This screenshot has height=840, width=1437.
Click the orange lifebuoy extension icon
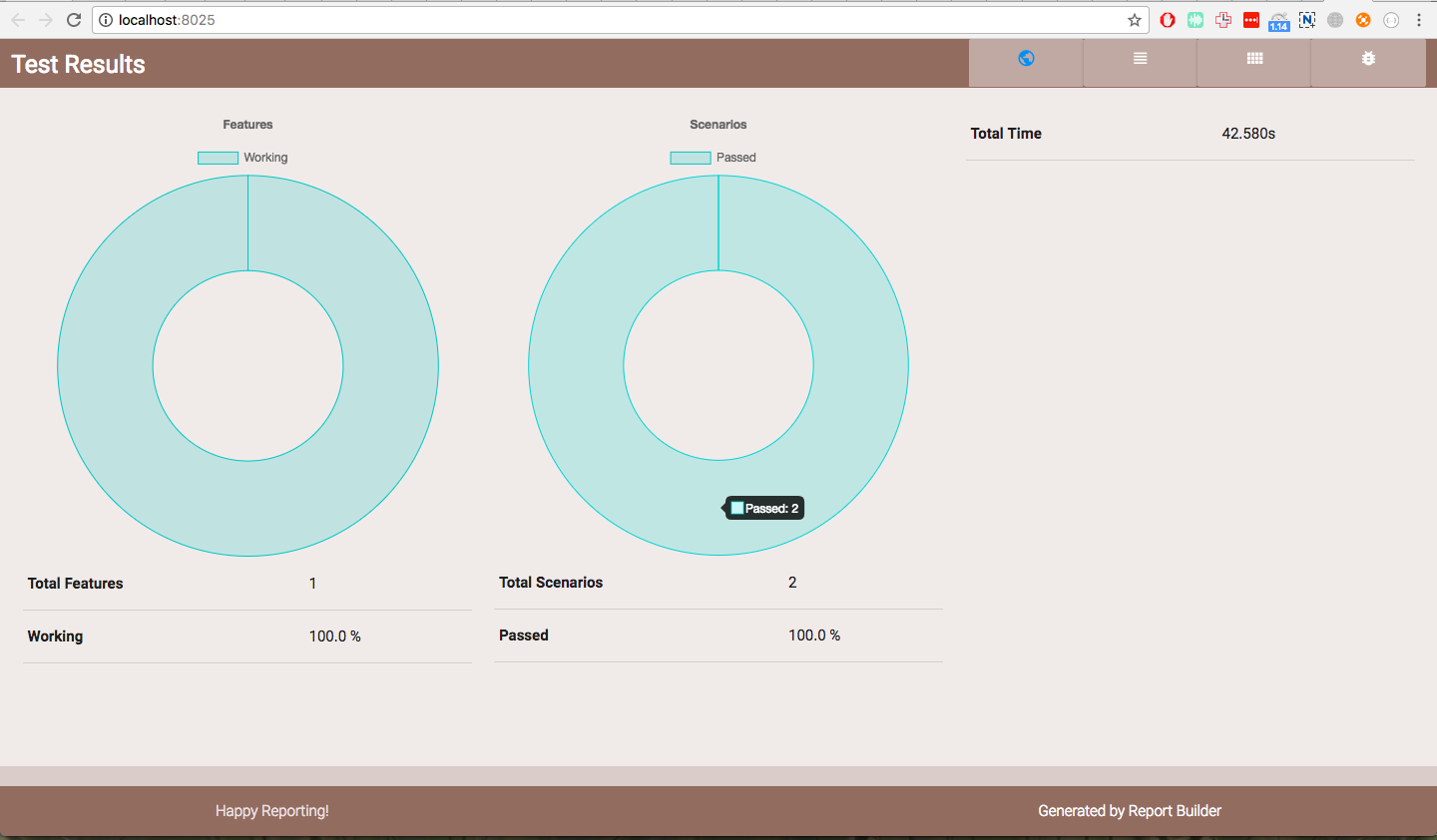1363,20
